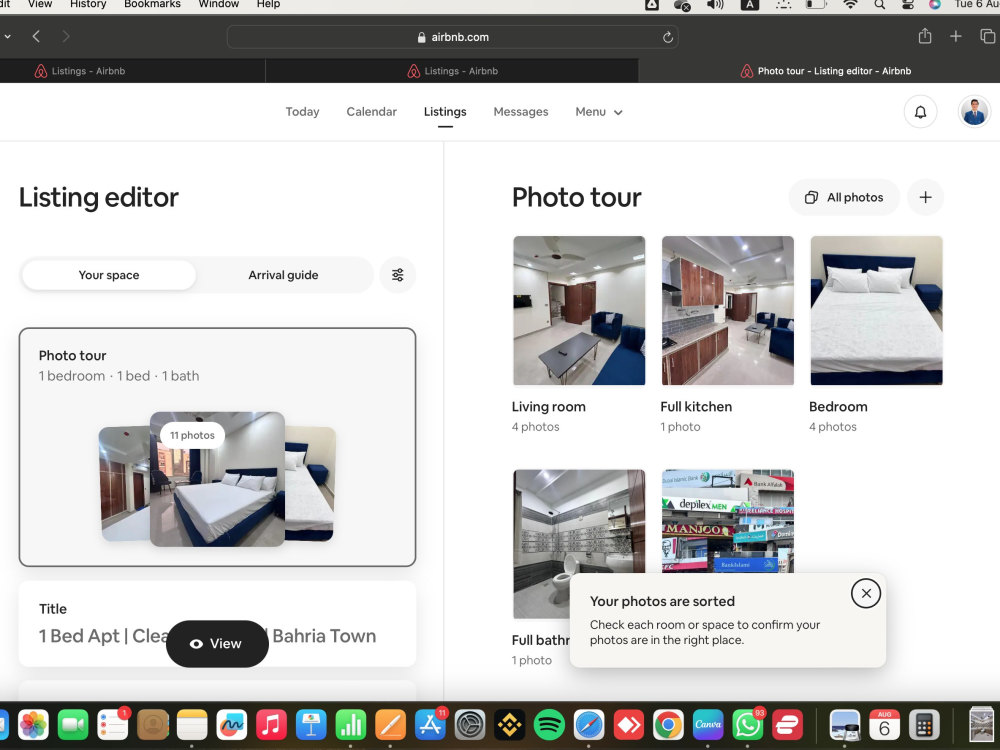Screen dimensions: 1000x750
Task: Open Photos app in the Dock
Action: 33,725
